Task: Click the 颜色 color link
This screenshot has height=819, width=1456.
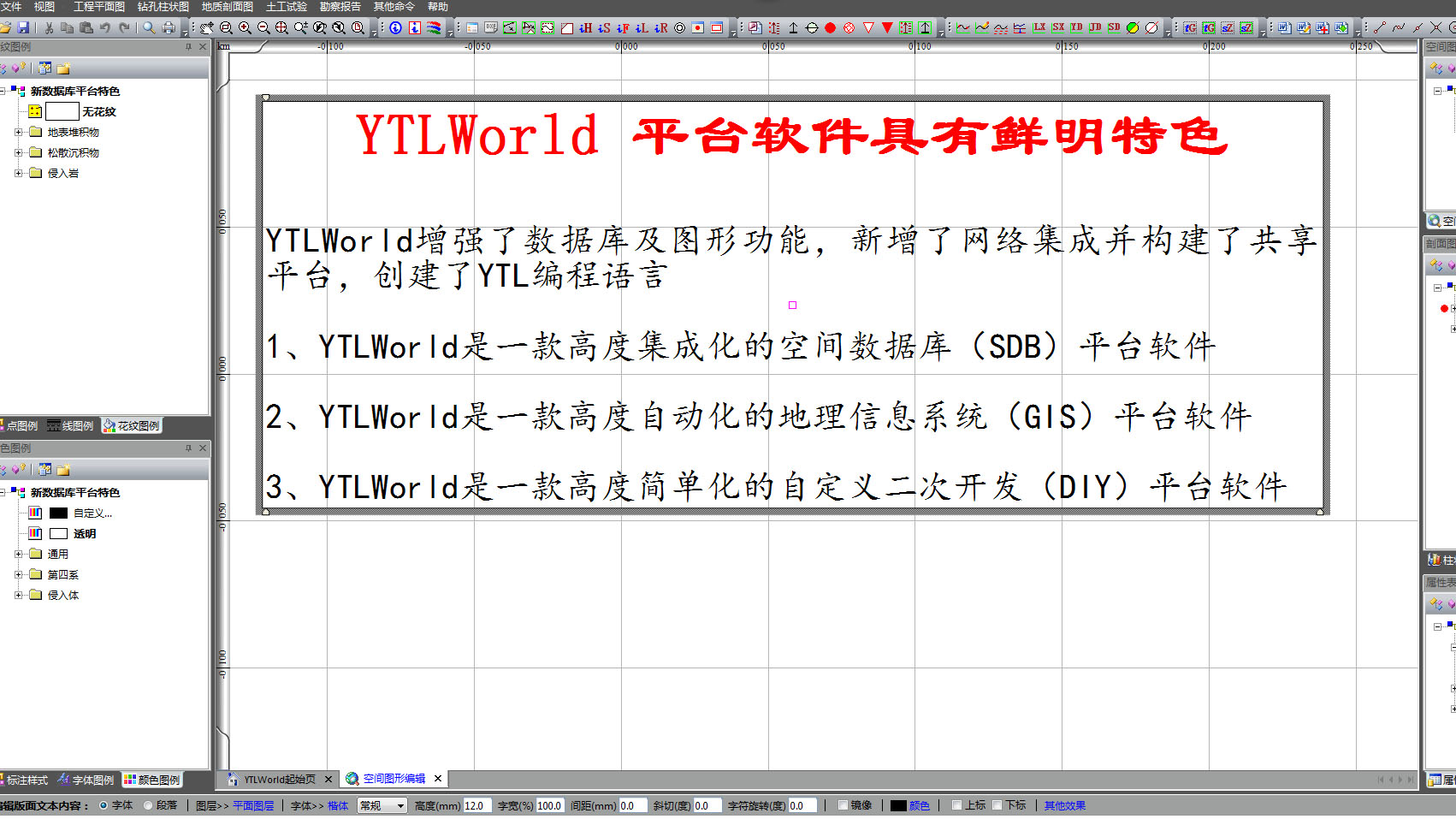Action: pos(920,805)
